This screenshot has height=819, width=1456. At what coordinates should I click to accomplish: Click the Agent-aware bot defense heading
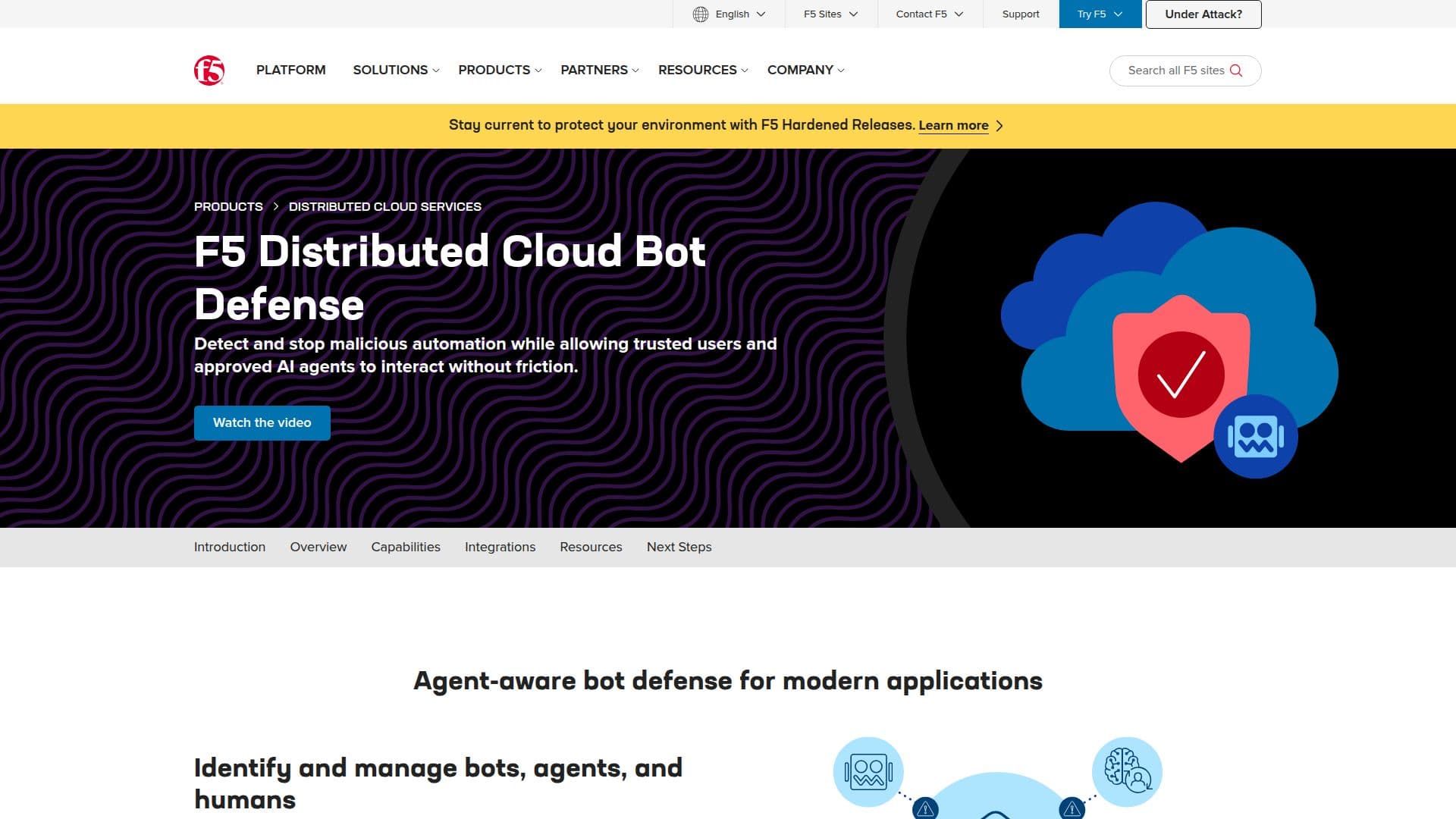pyautogui.click(x=728, y=681)
